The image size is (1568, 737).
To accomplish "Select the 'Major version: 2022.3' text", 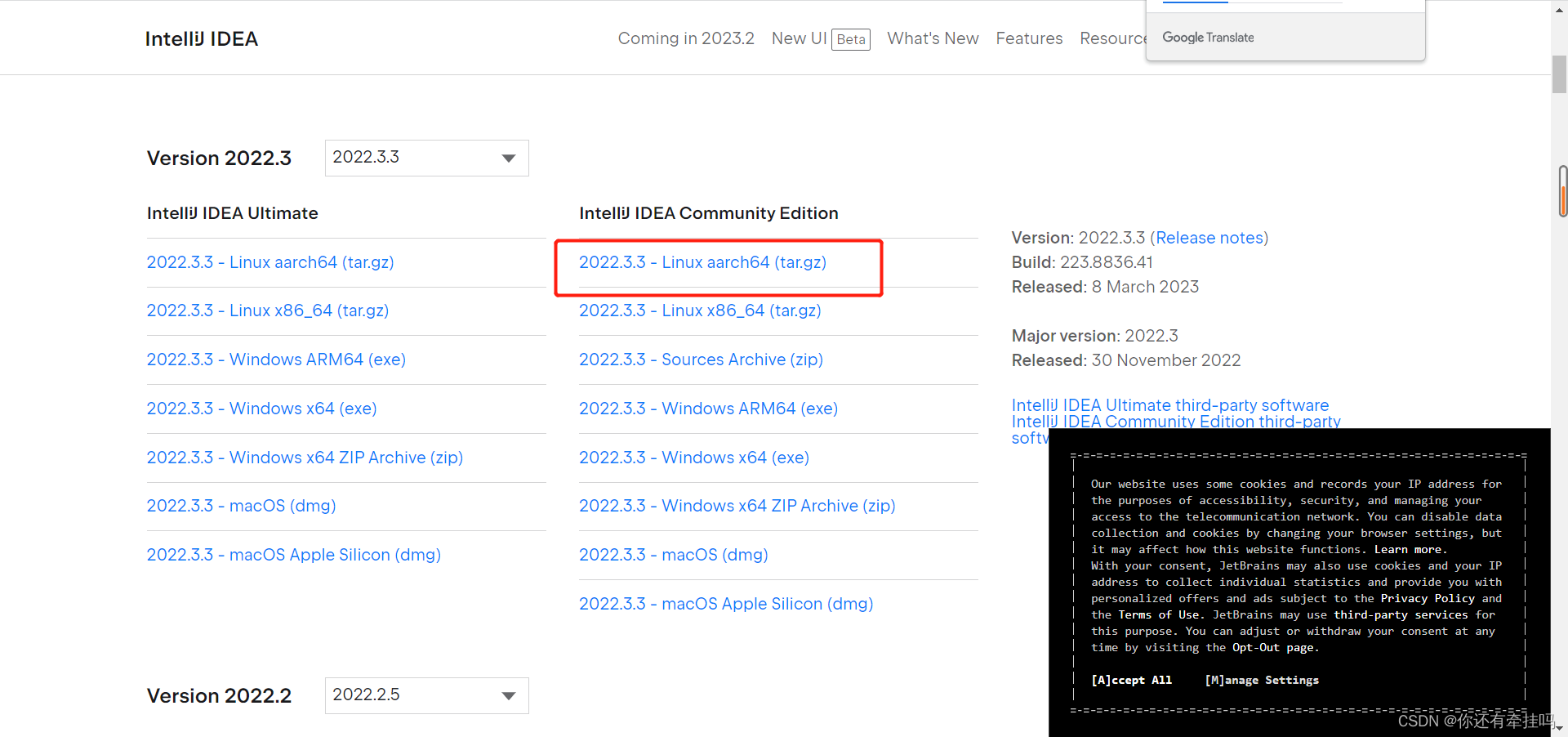I will [1094, 336].
